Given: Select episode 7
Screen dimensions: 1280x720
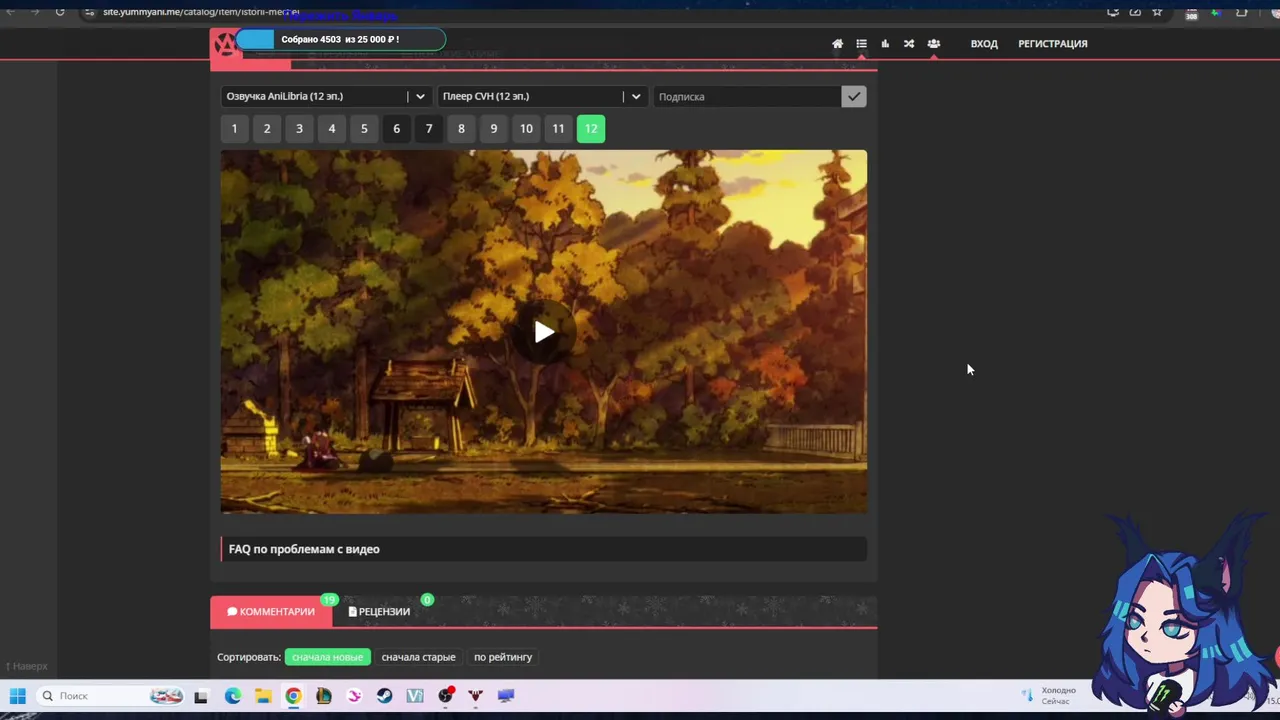Looking at the screenshot, I should [x=429, y=128].
